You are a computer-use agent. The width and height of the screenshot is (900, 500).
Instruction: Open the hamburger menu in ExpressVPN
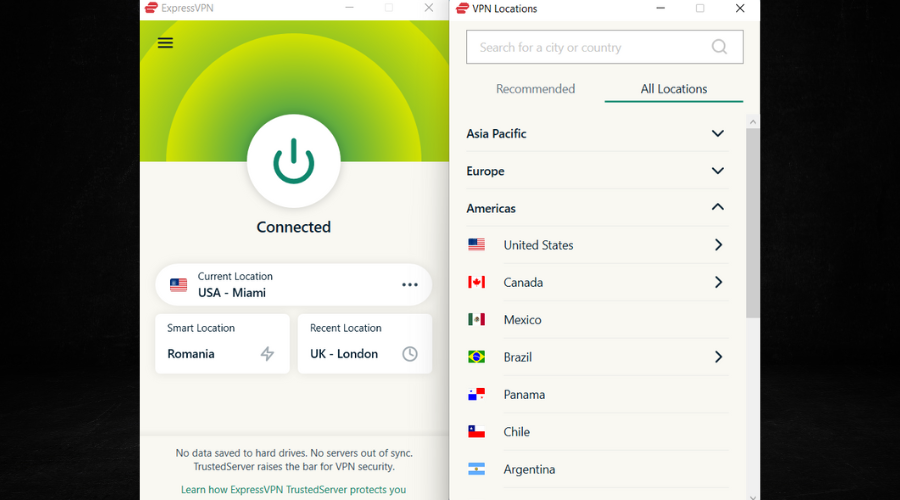coord(165,43)
